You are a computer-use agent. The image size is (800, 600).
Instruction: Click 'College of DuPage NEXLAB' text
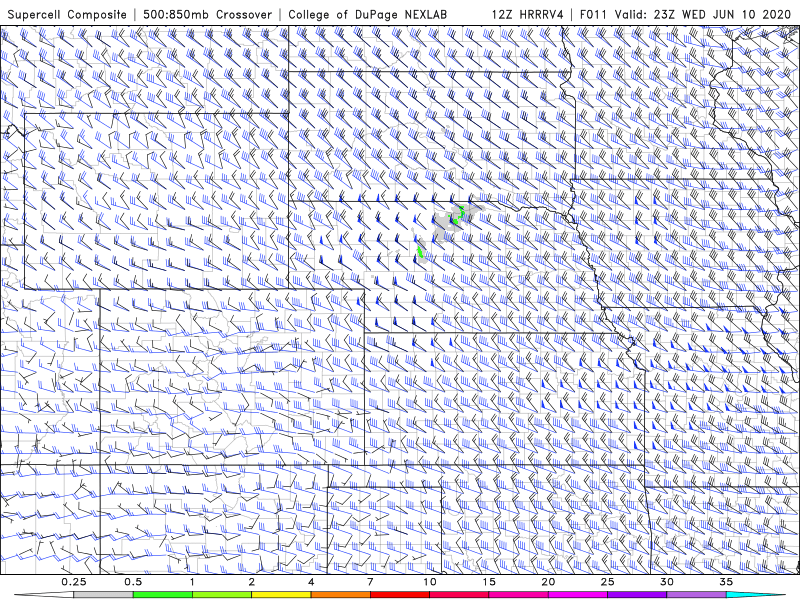[367, 15]
